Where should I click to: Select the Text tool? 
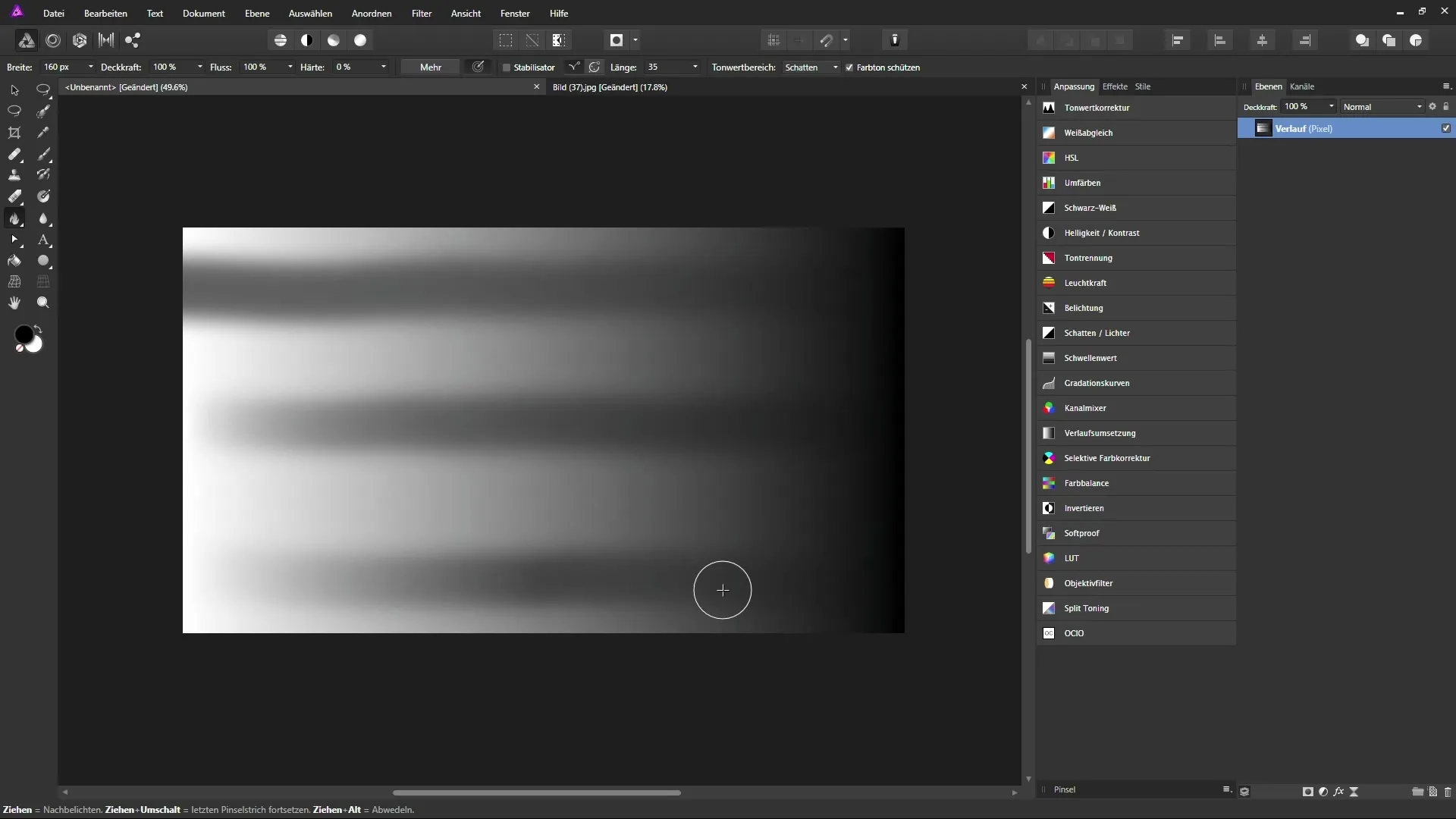[x=43, y=240]
